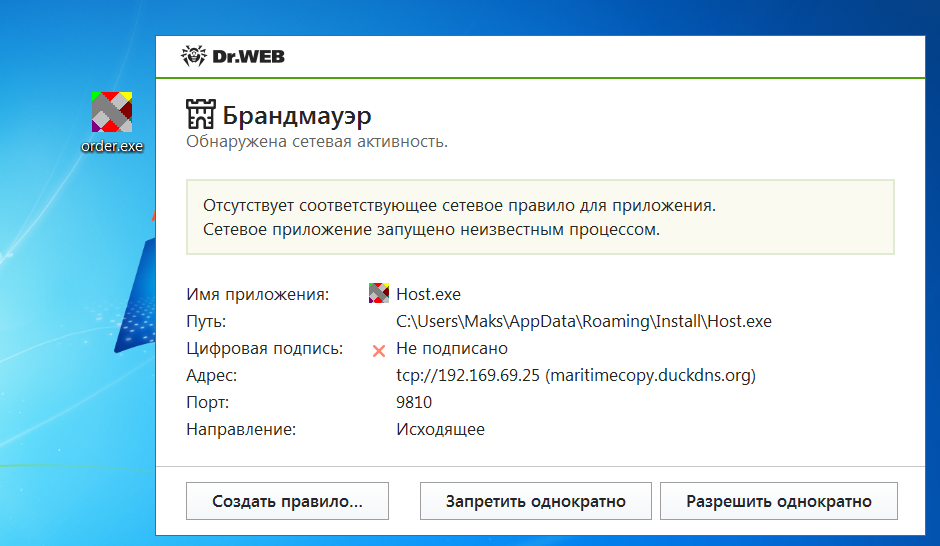
Task: Click the Брандмауэр castle firewall icon
Action: tap(200, 114)
